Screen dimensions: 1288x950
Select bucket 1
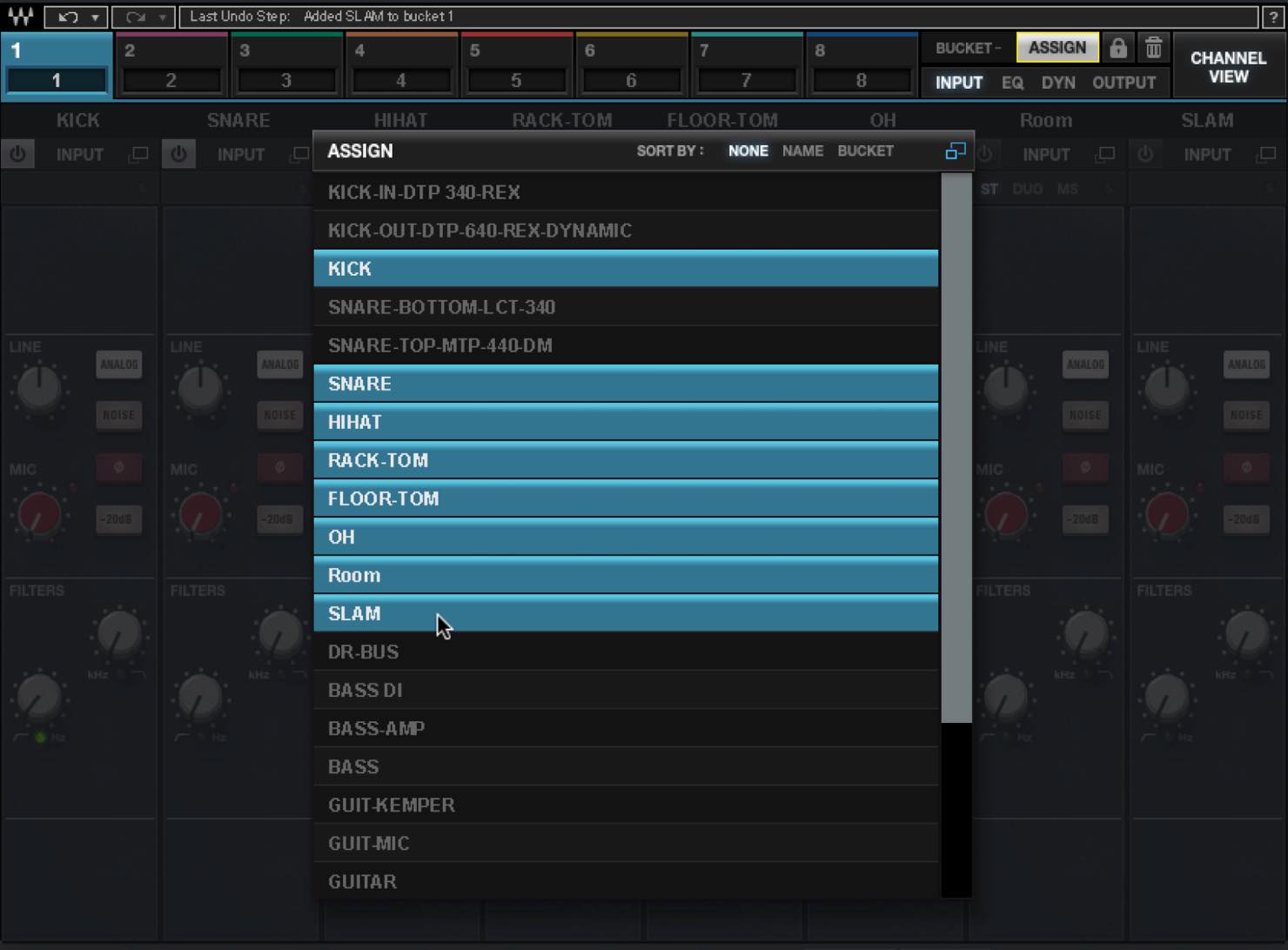tap(57, 66)
